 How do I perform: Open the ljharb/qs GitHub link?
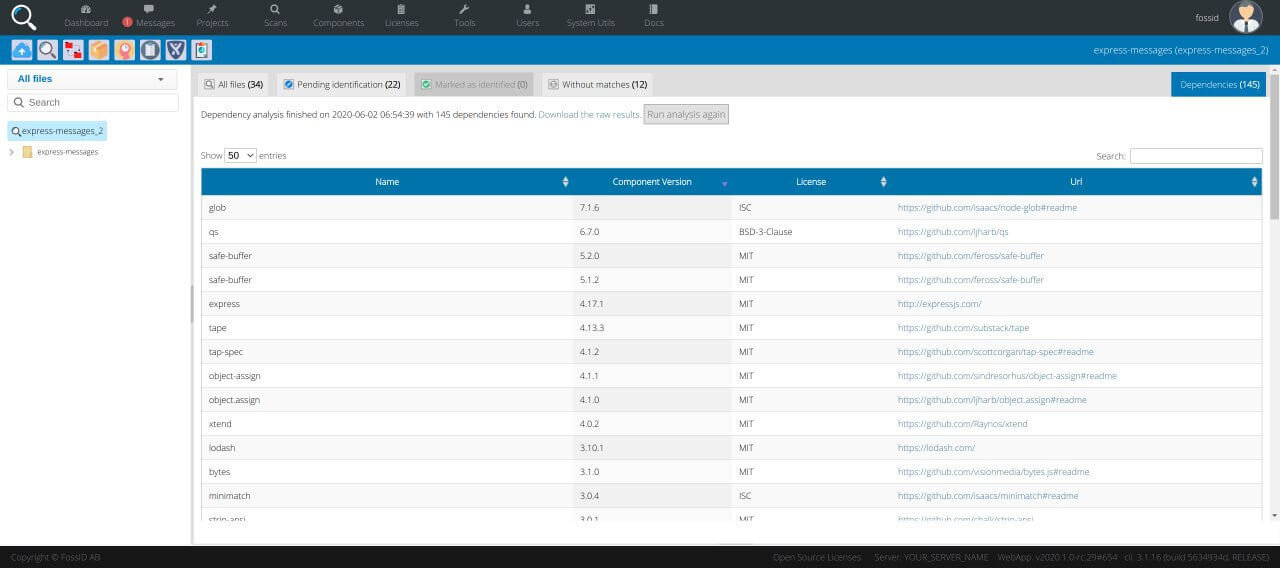(953, 232)
